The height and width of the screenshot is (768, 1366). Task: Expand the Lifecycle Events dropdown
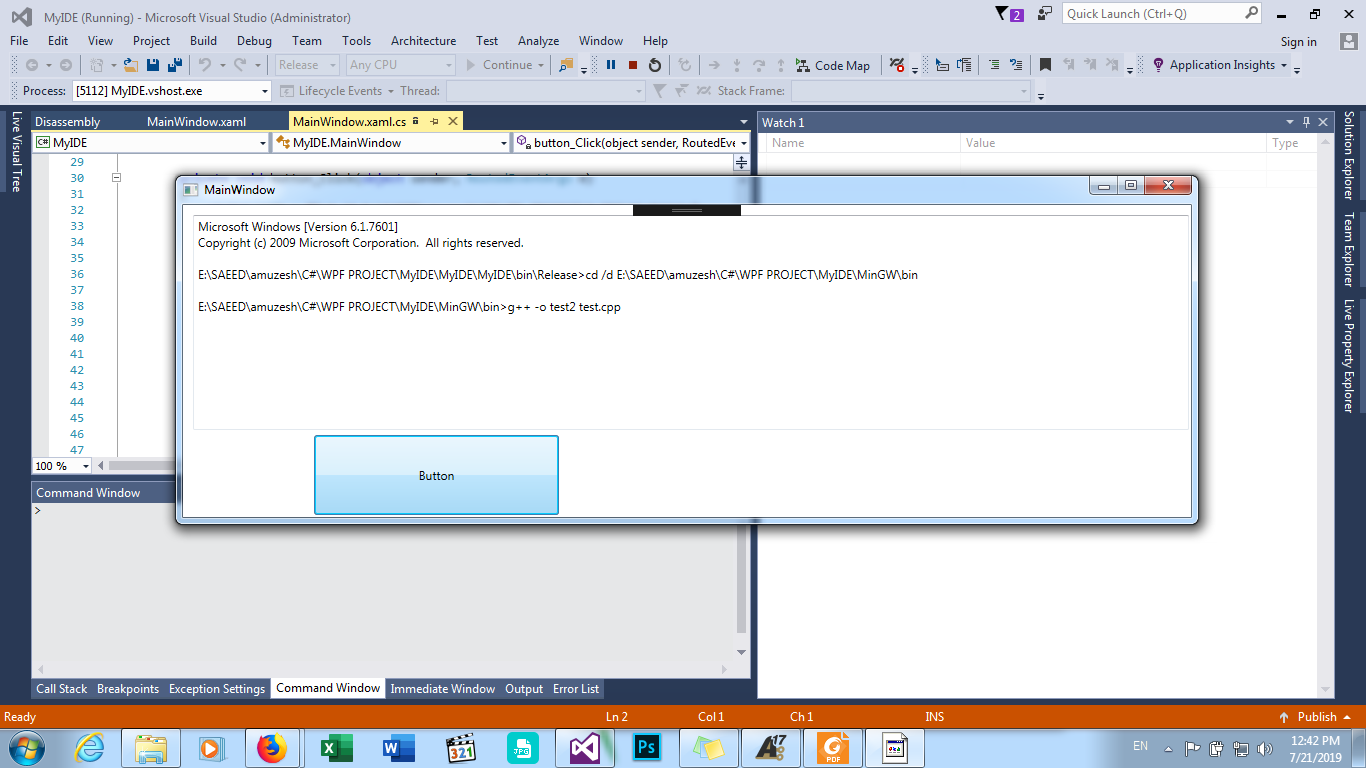point(391,91)
